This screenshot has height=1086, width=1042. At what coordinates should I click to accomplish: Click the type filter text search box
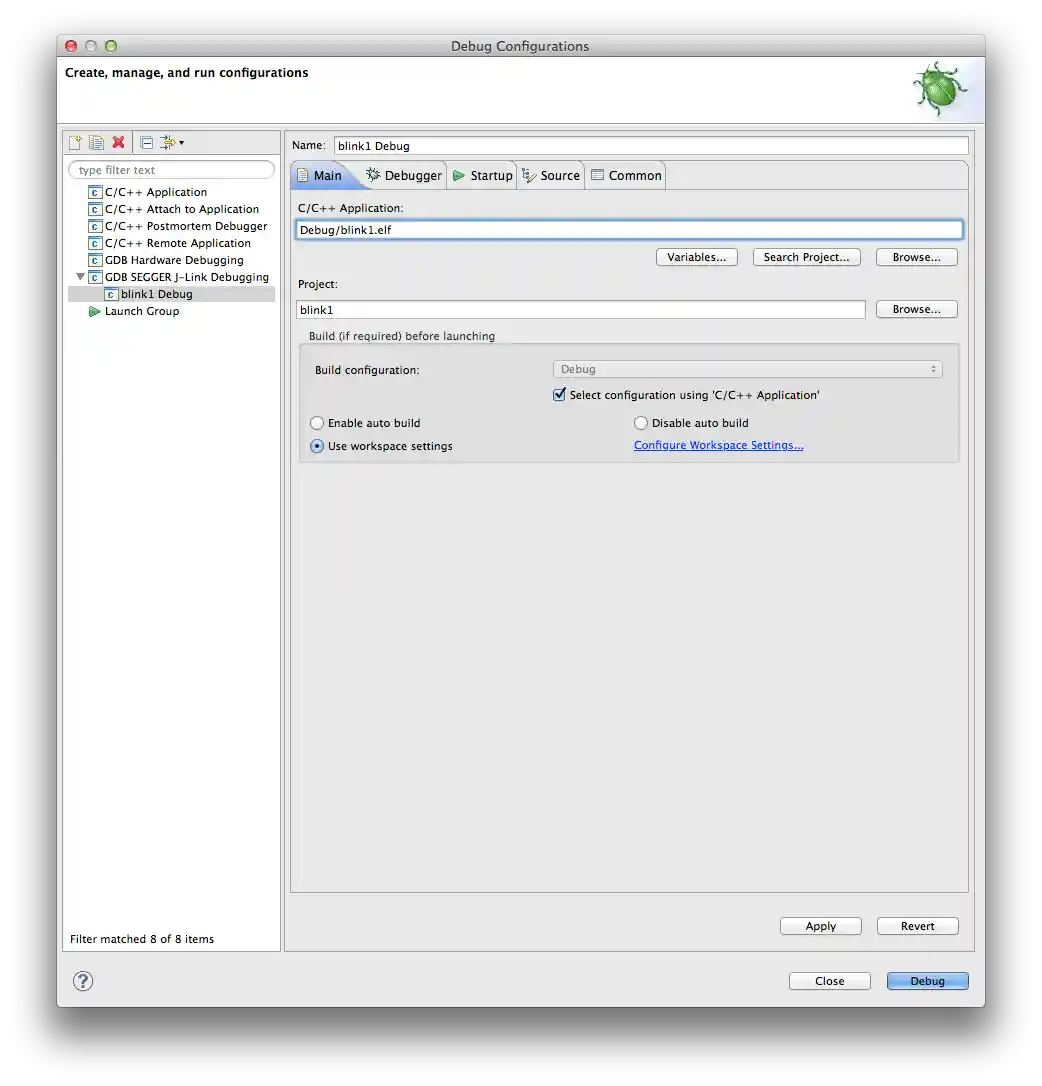[x=171, y=170]
